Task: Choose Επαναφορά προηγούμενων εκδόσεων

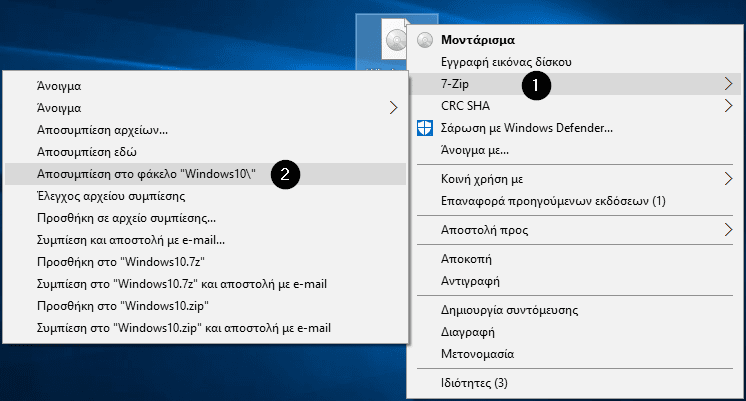Action: pos(573,201)
